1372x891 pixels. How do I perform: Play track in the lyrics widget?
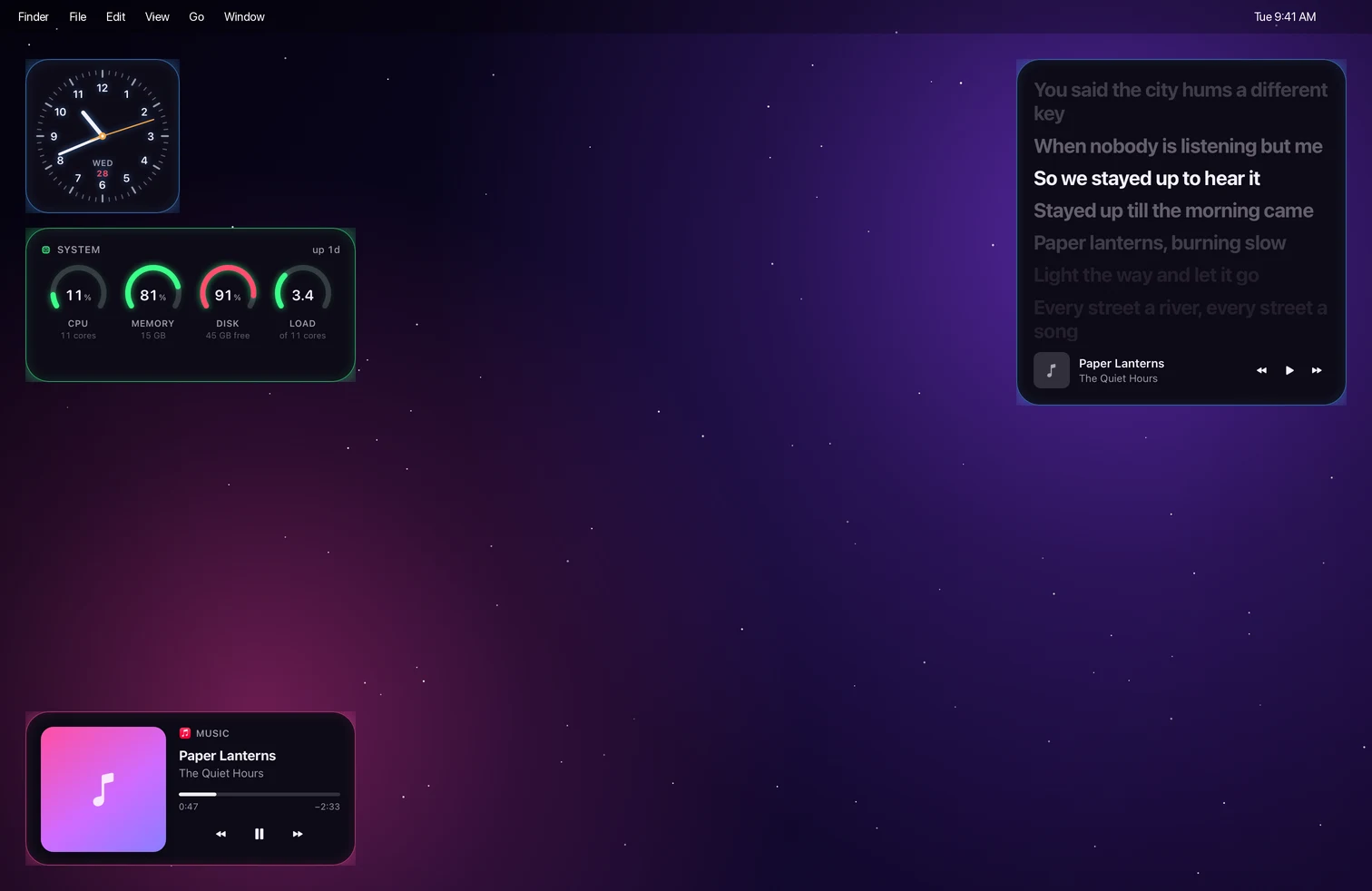pyautogui.click(x=1289, y=370)
